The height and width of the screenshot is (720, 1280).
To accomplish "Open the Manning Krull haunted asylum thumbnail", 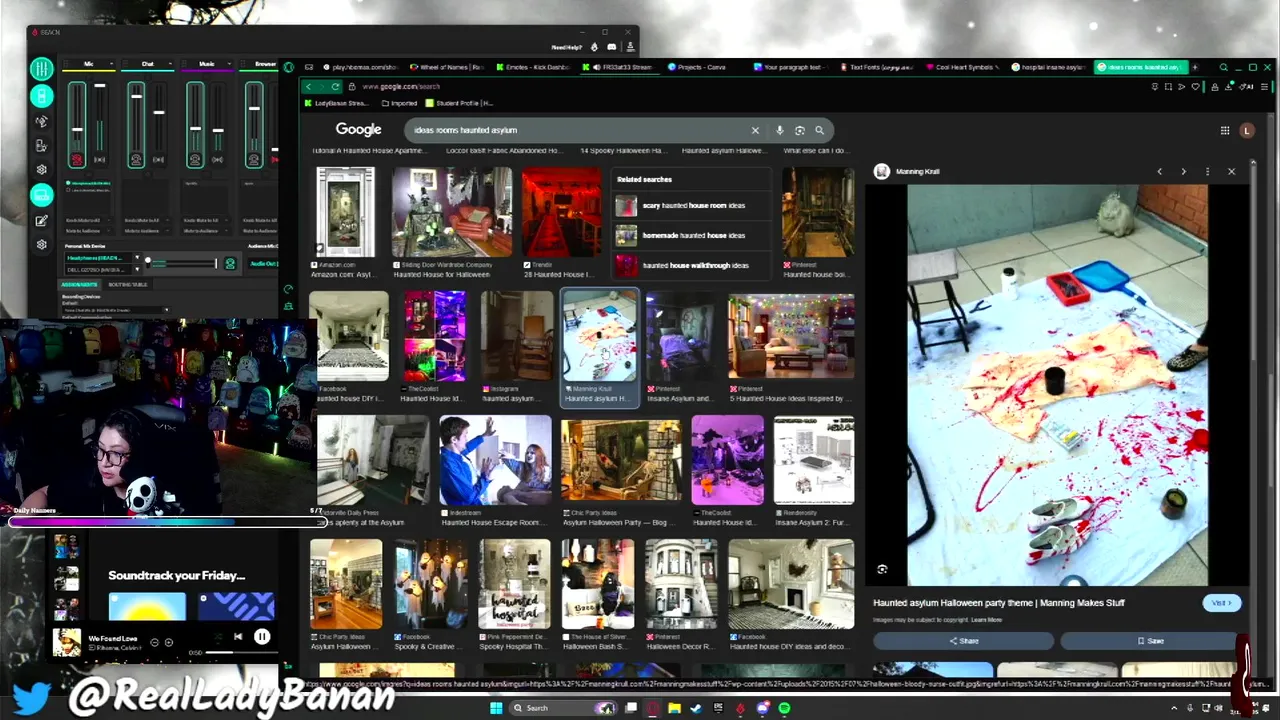I will 599,337.
